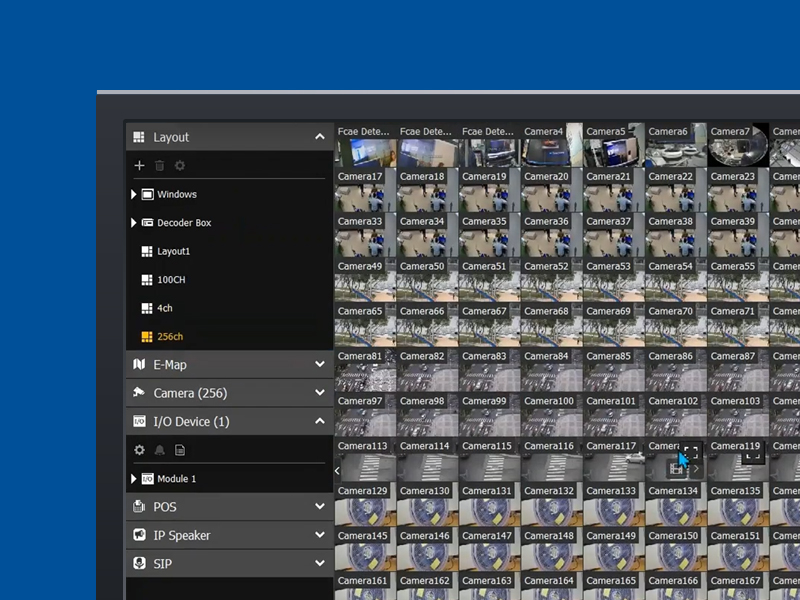Open I/O Device settings gear icon
The width and height of the screenshot is (800, 600).
(140, 450)
